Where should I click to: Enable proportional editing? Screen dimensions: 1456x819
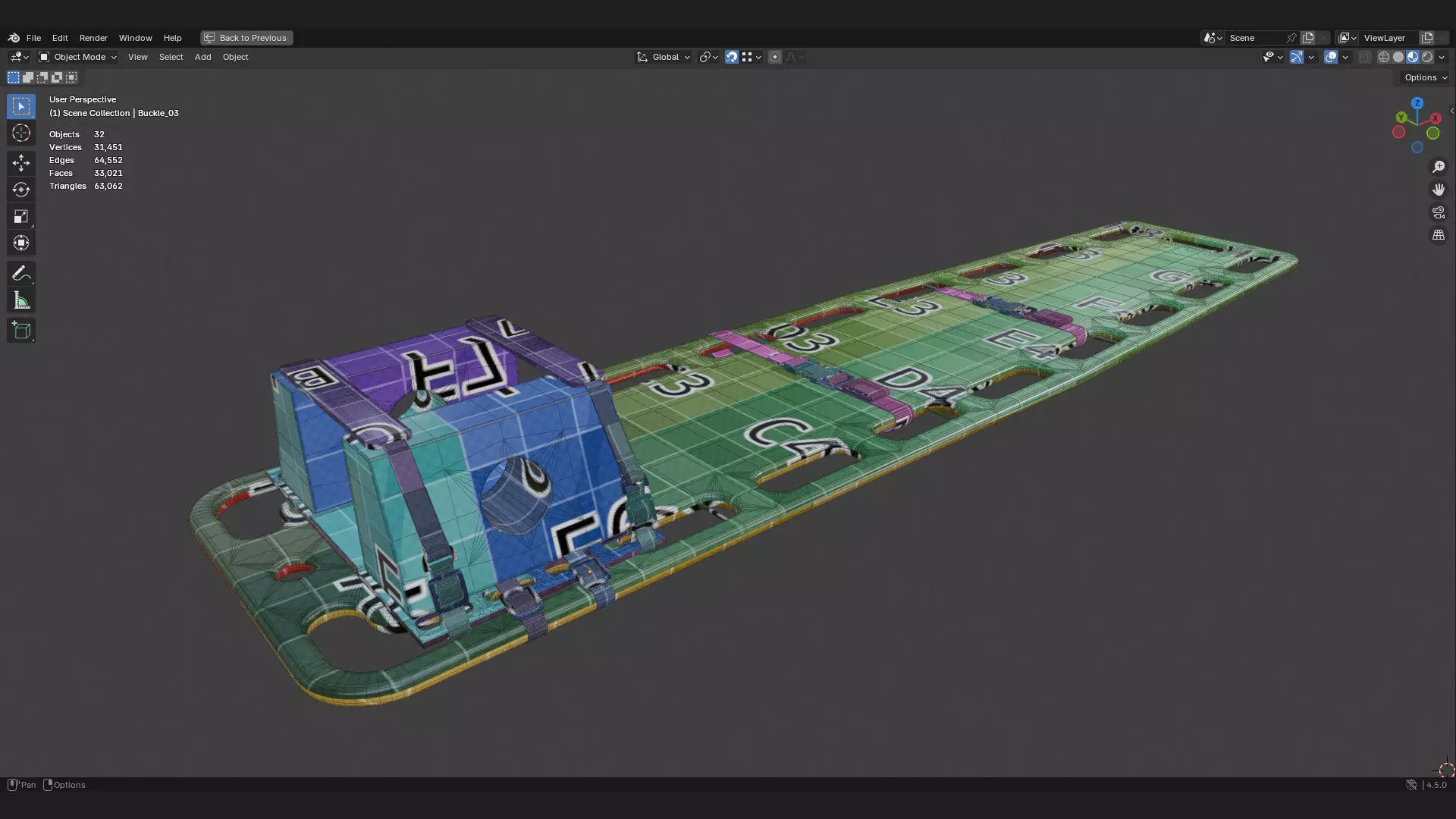coord(774,57)
